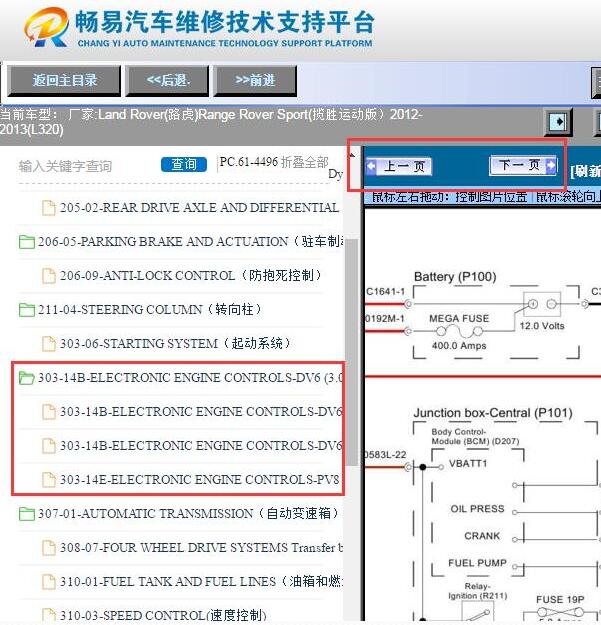Screen dimensions: 601x625
Task: Click the 刷新 refresh link
Action: pos(585,172)
